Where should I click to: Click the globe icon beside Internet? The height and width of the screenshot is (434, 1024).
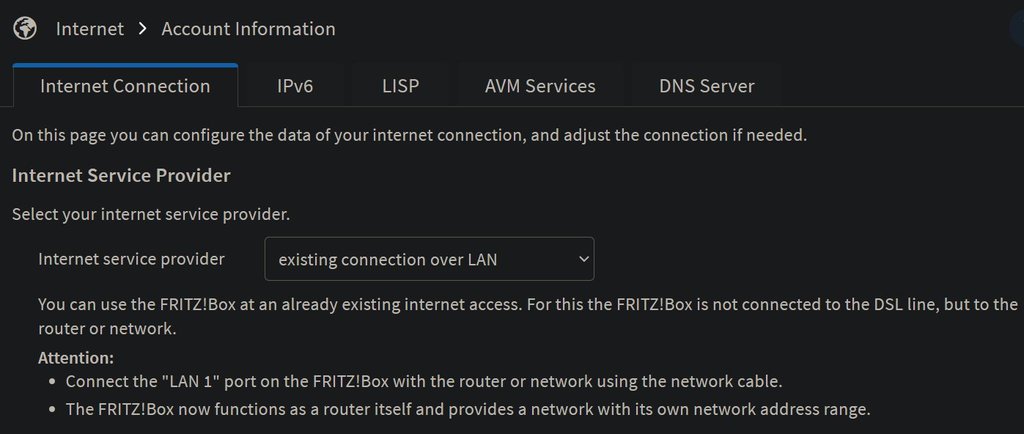pos(25,29)
